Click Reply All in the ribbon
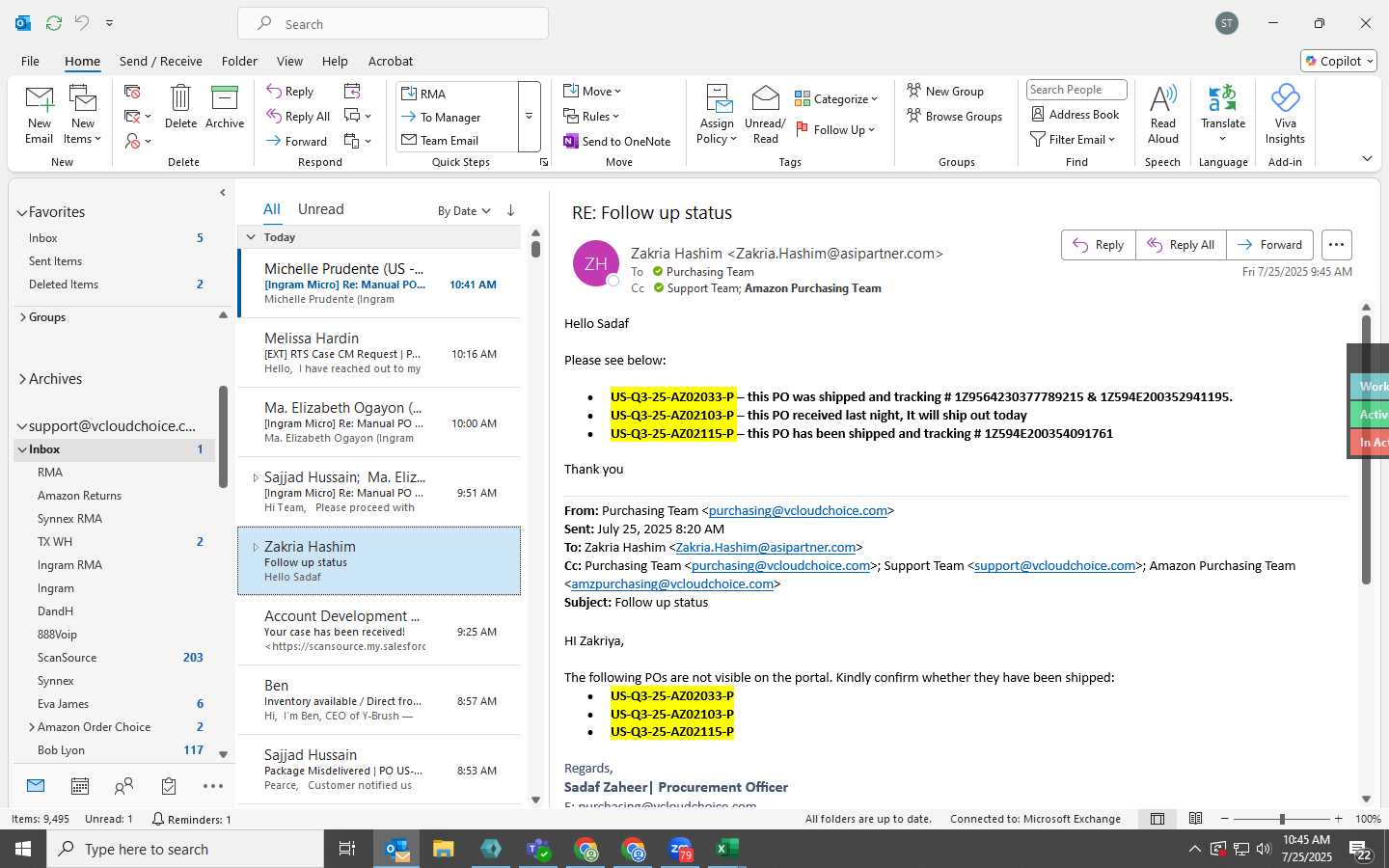Screen dimensions: 1389x868 coord(299,117)
